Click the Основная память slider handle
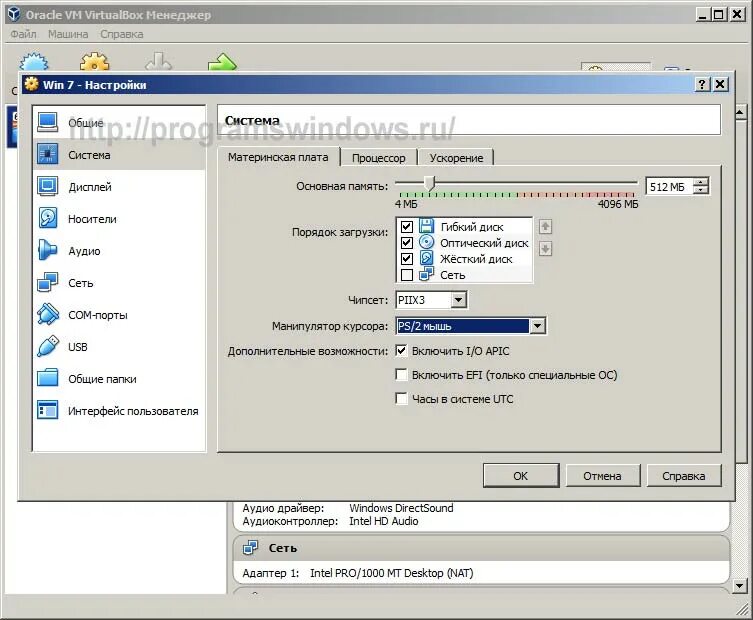The image size is (753, 620). 430,183
